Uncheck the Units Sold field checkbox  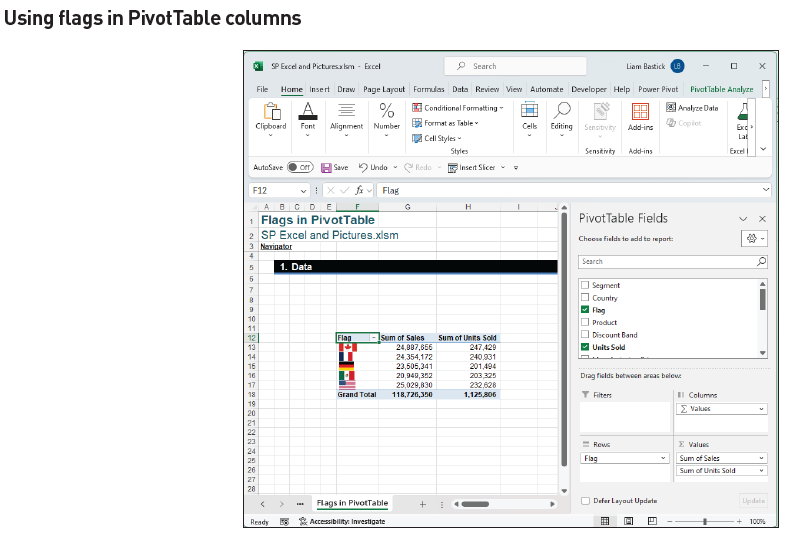coord(585,347)
